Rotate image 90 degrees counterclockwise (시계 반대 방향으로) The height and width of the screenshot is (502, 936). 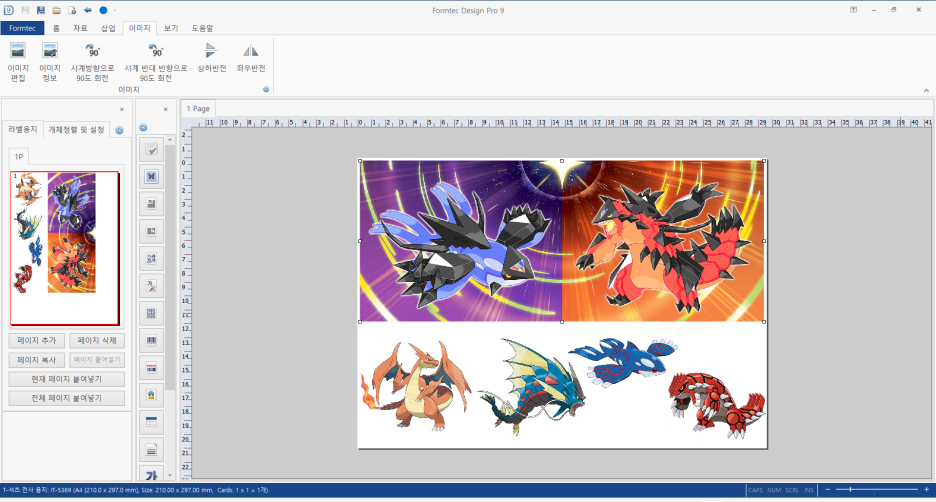pos(156,62)
